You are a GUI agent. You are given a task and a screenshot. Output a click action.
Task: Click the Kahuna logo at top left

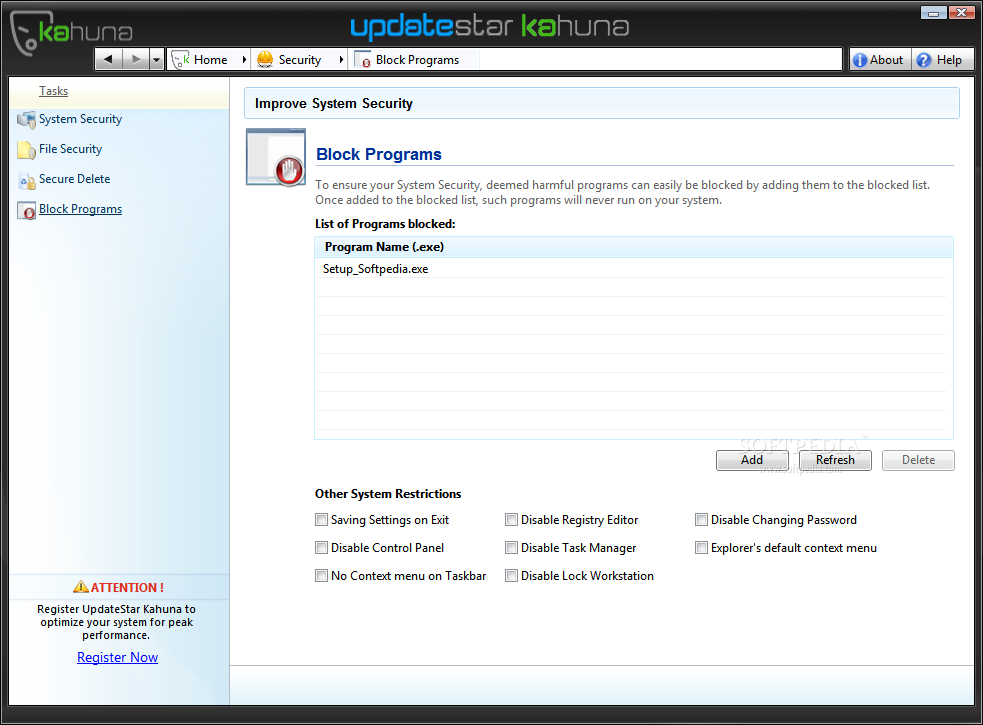point(71,32)
